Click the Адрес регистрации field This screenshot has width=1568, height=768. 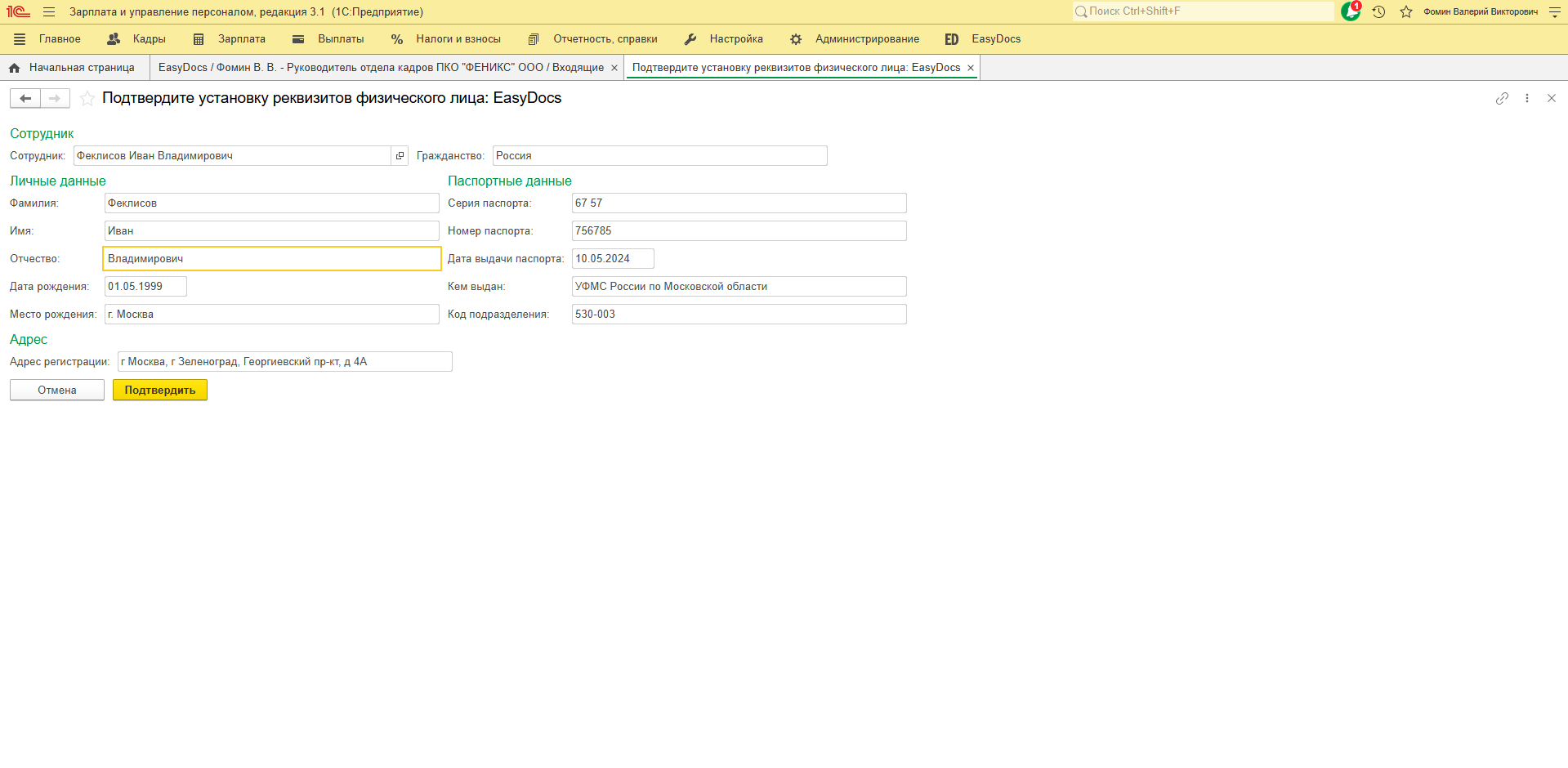(284, 362)
